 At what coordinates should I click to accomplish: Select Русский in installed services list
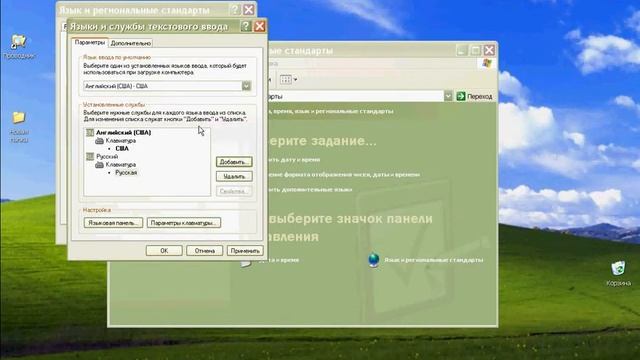[x=107, y=157]
